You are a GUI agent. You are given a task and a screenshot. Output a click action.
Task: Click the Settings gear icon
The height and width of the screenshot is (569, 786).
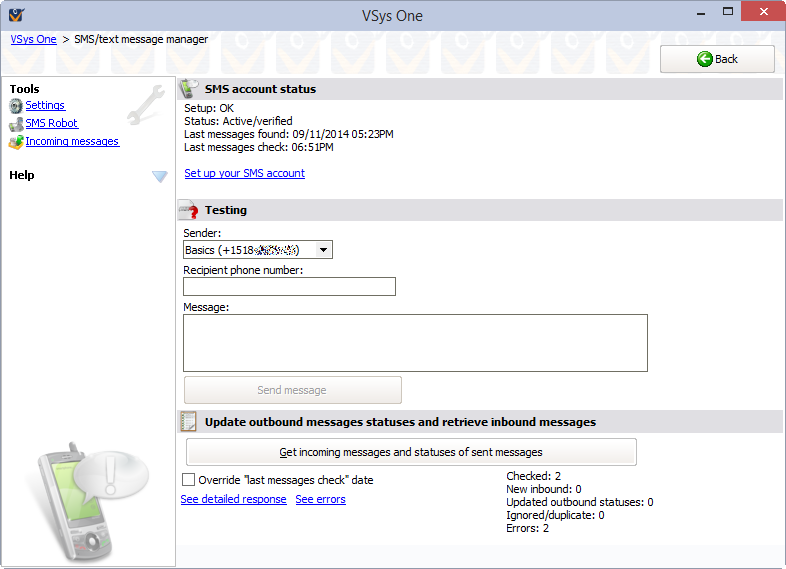[x=16, y=106]
